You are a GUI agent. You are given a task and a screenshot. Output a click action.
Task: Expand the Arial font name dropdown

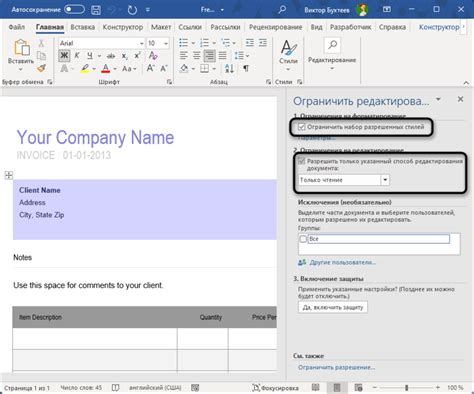pyautogui.click(x=141, y=43)
